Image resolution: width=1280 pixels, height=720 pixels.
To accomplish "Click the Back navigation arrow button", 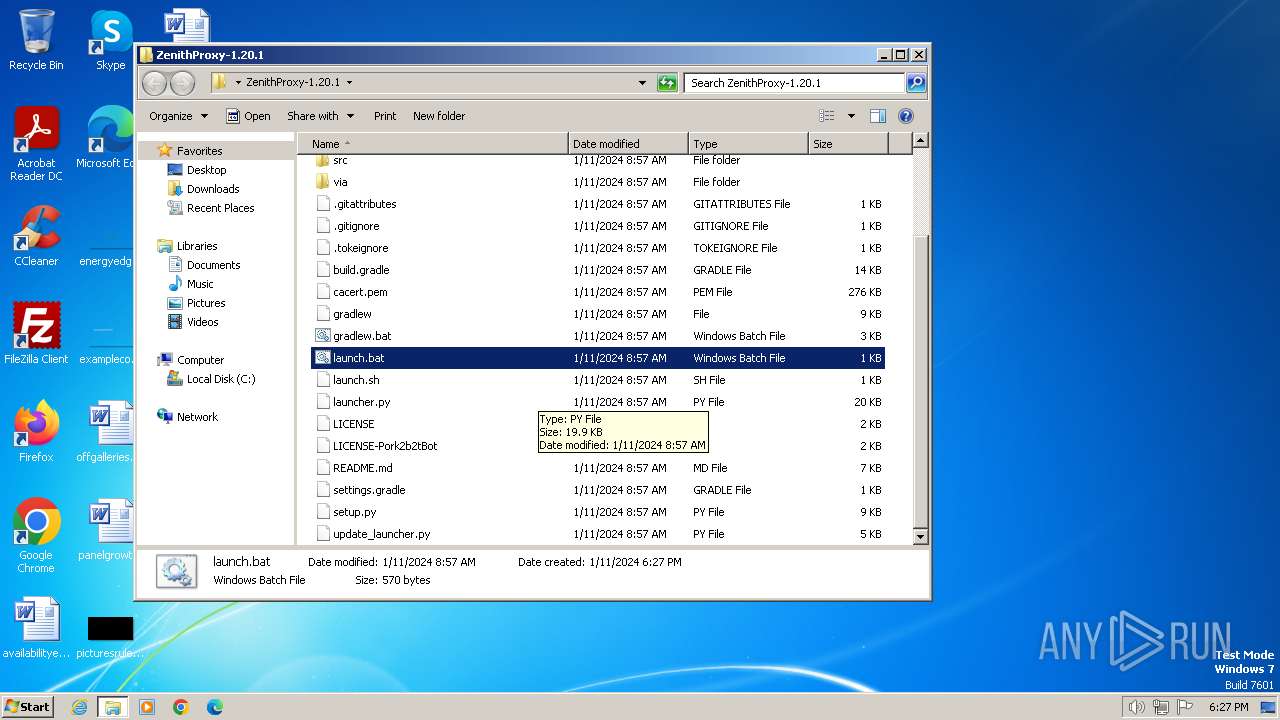I will (x=154, y=83).
